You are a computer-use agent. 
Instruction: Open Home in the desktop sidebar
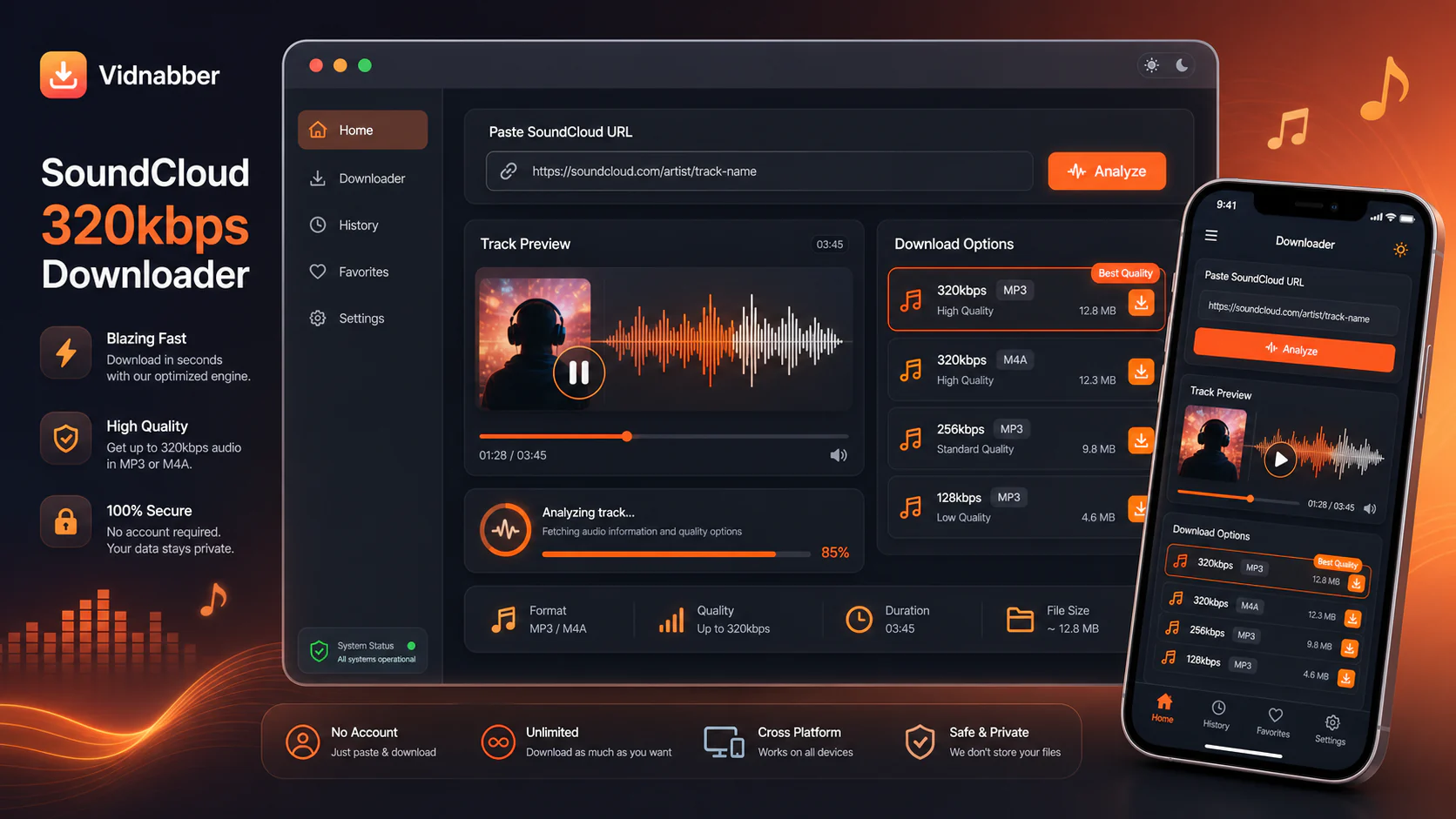pos(362,130)
